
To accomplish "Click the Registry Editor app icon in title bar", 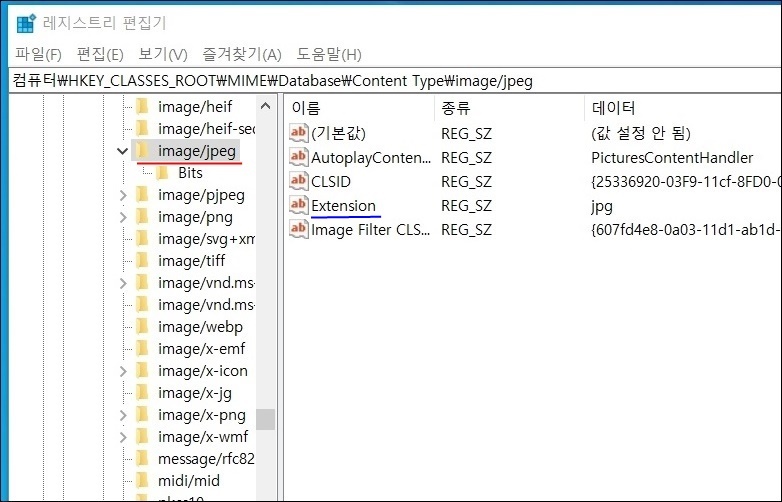I will pos(26,23).
